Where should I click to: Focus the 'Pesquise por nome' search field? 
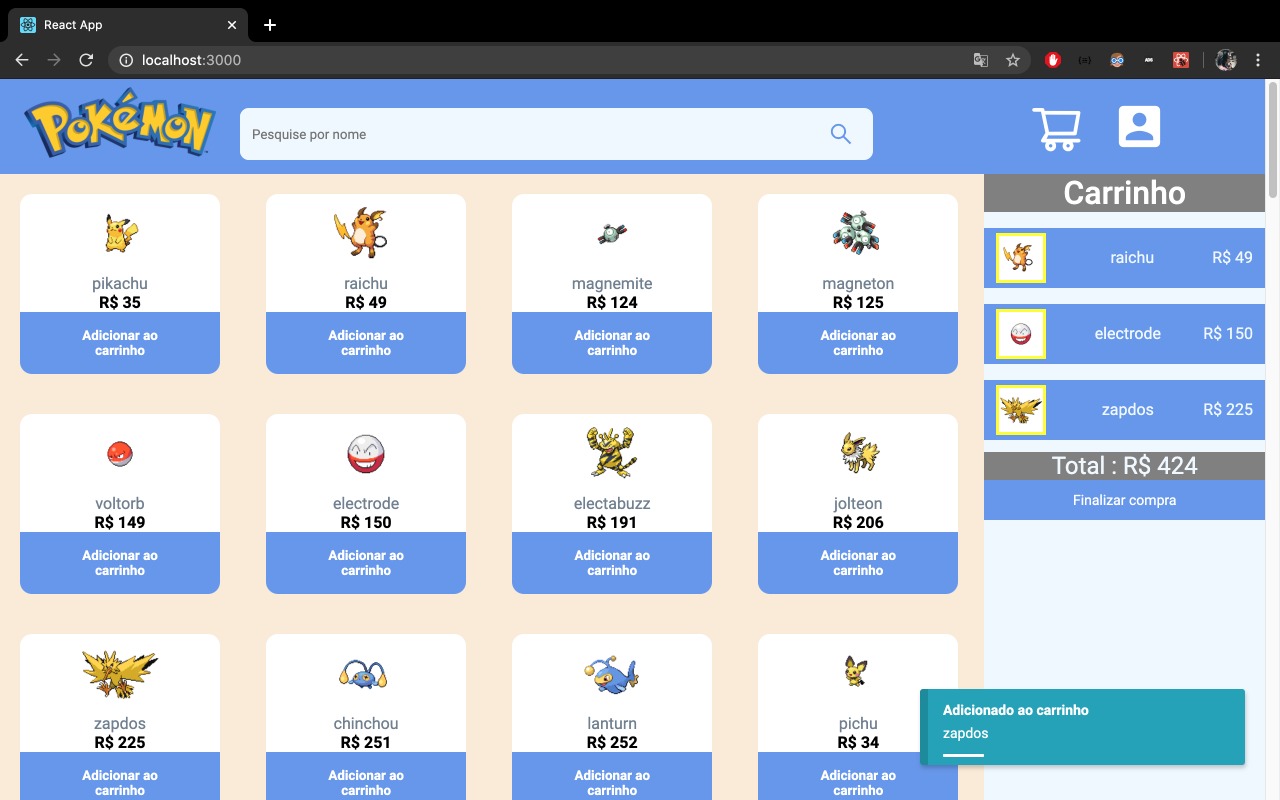click(556, 134)
